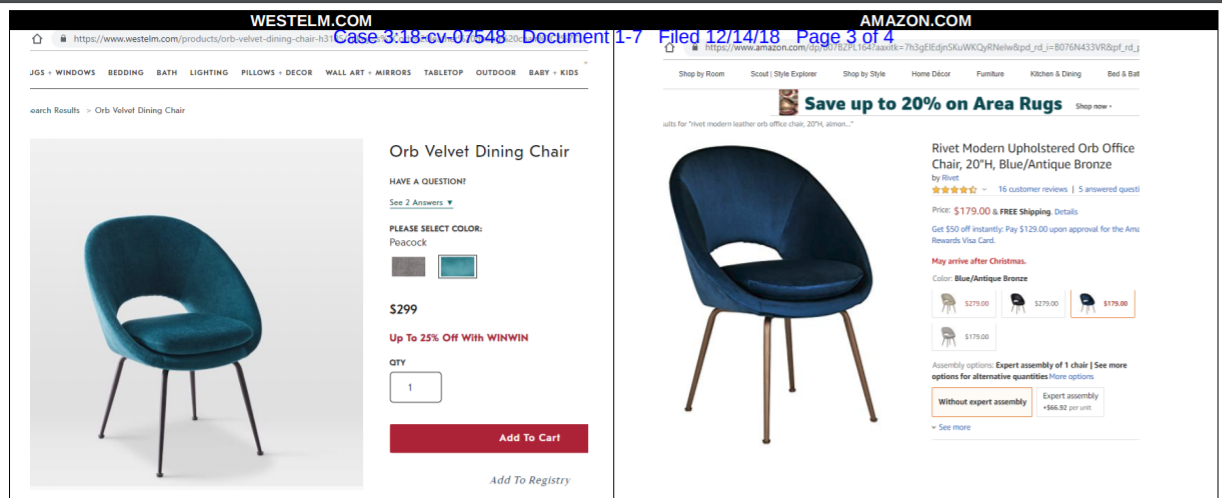
Task: Click the star rating icons for Rivet chair
Action: point(954,189)
